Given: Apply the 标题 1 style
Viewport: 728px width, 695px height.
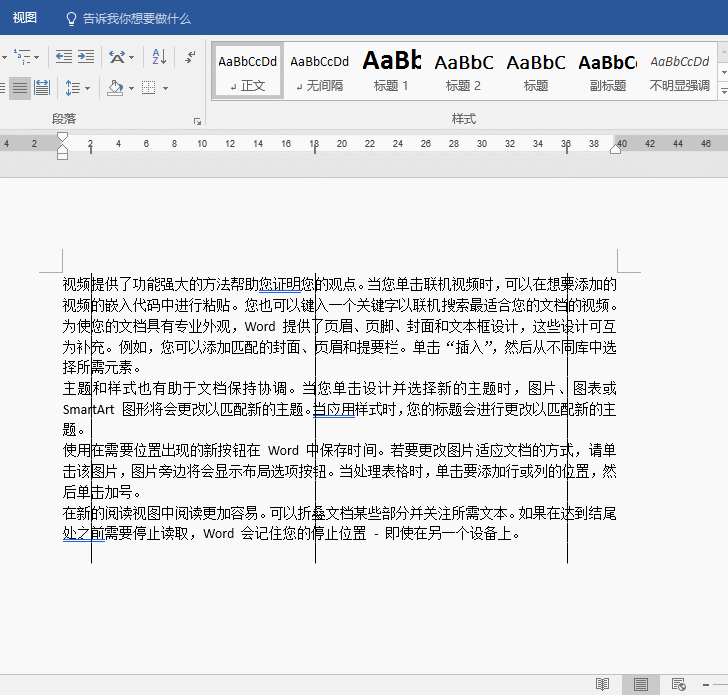Looking at the screenshot, I should [x=391, y=69].
